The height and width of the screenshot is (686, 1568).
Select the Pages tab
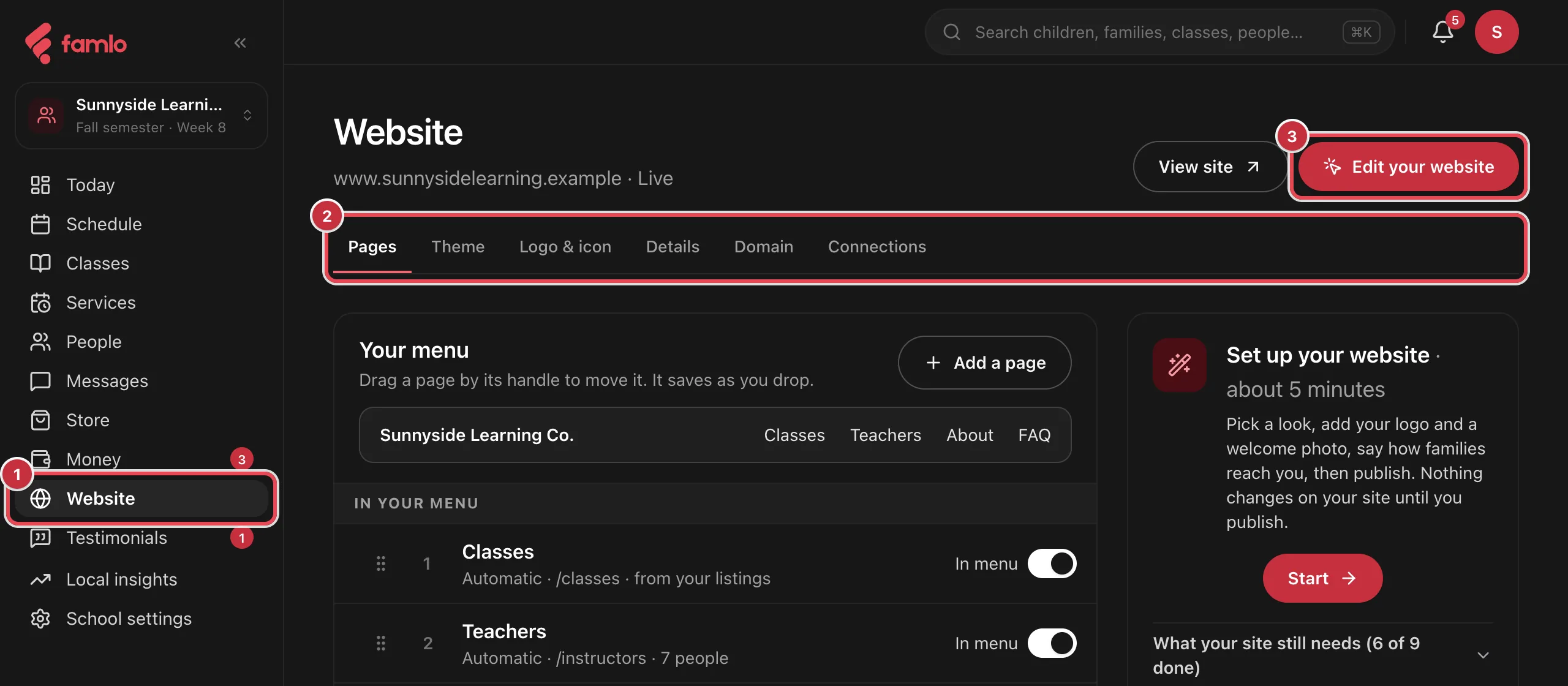[x=372, y=247]
